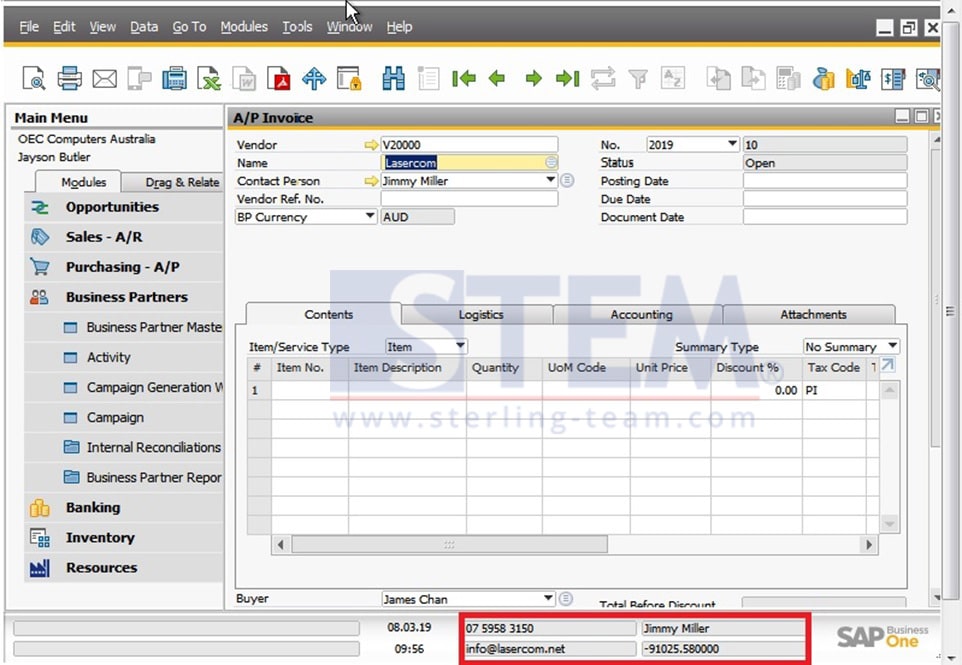Click the Due Date field

[x=825, y=199]
